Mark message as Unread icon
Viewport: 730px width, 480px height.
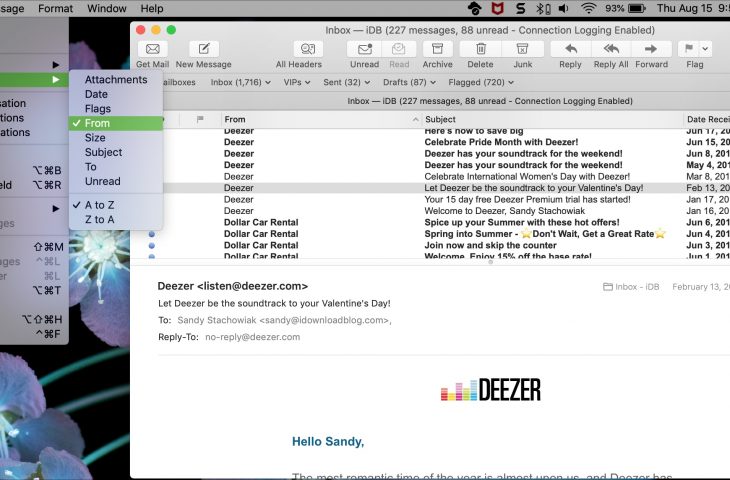pos(365,49)
